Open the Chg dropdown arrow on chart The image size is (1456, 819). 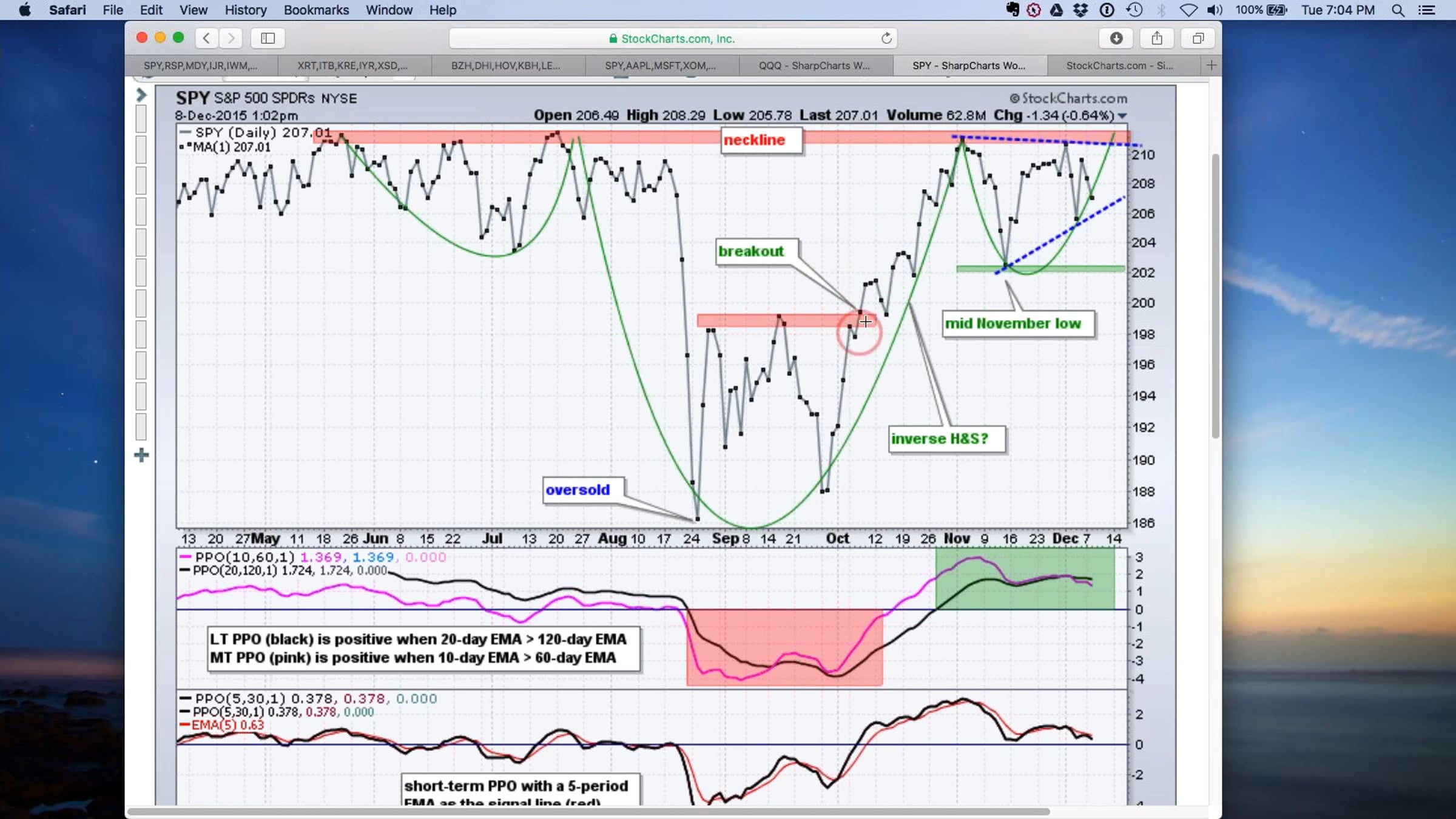pyautogui.click(x=1122, y=116)
